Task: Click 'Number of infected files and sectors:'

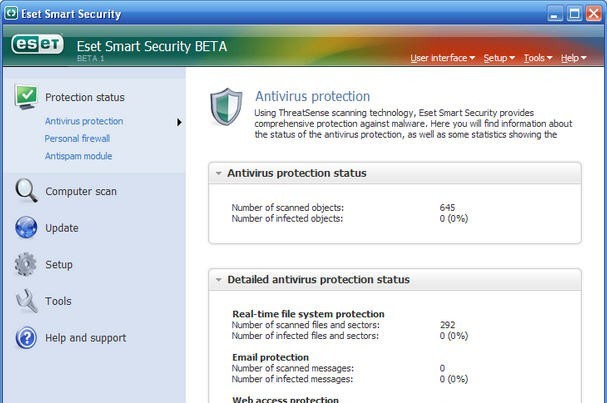Action: pos(305,336)
